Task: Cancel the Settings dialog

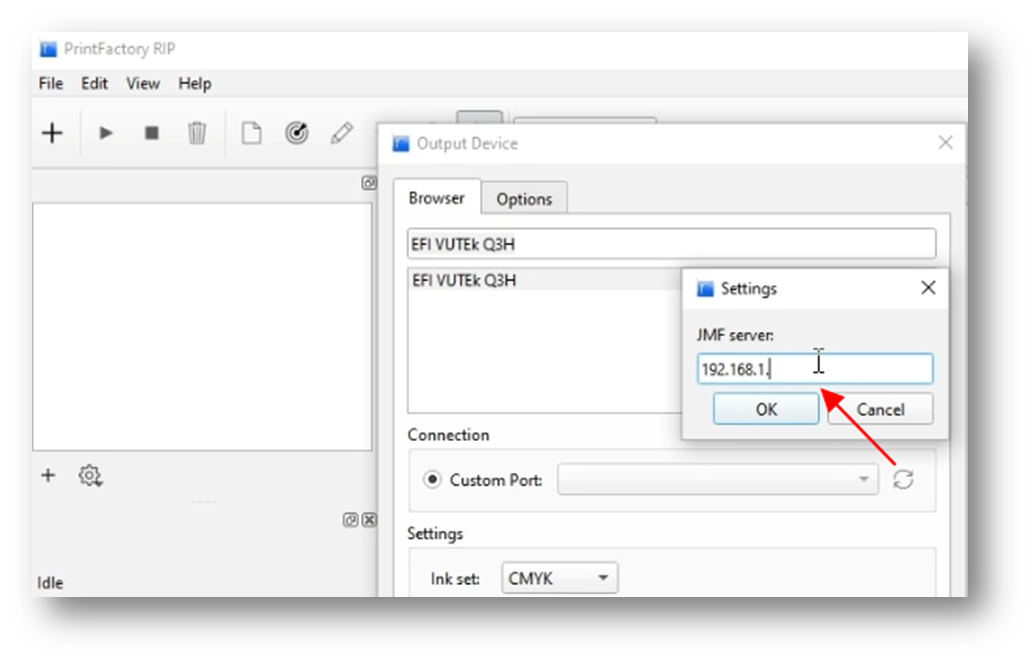Action: coord(880,409)
